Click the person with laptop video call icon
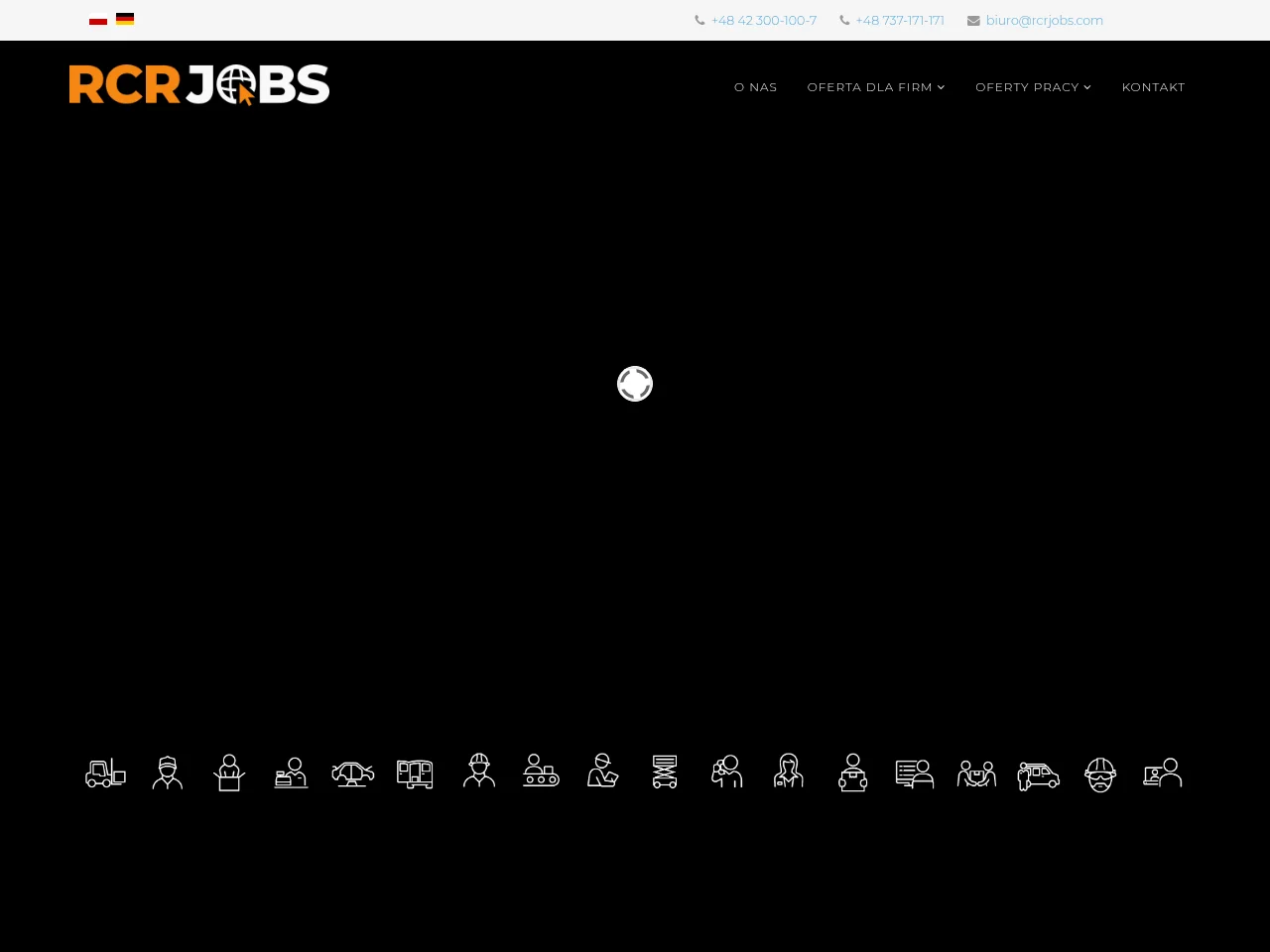Screen dimensions: 1270x952 click(x=1163, y=773)
